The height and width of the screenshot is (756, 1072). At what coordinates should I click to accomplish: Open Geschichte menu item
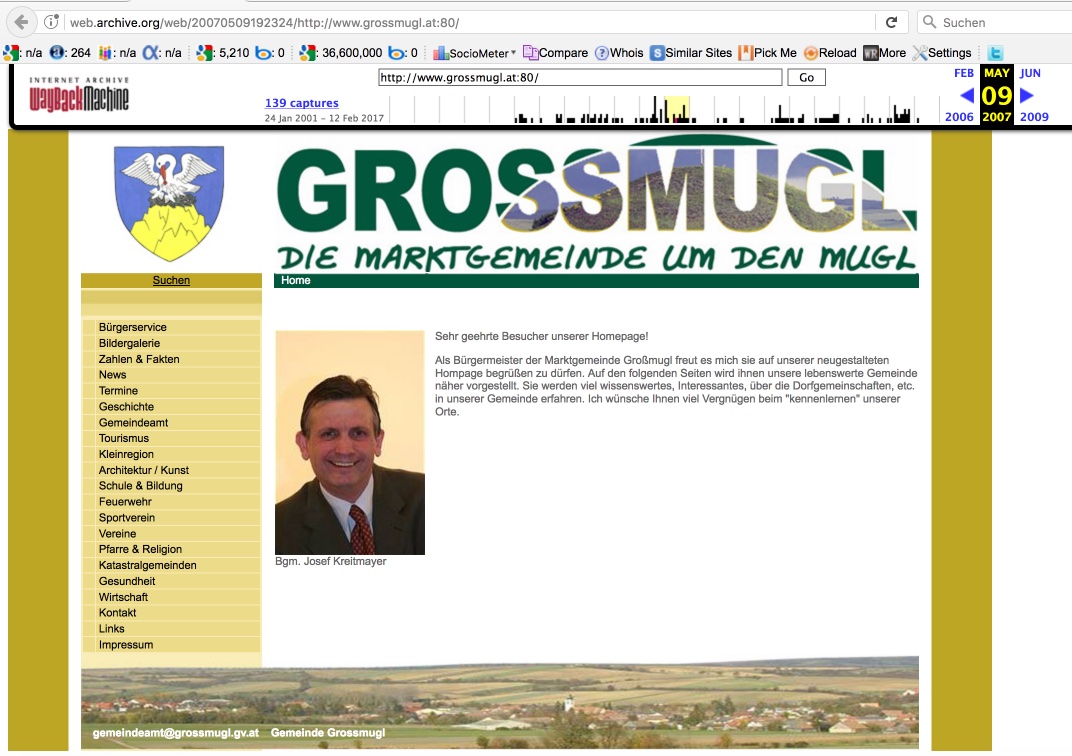pyautogui.click(x=126, y=406)
